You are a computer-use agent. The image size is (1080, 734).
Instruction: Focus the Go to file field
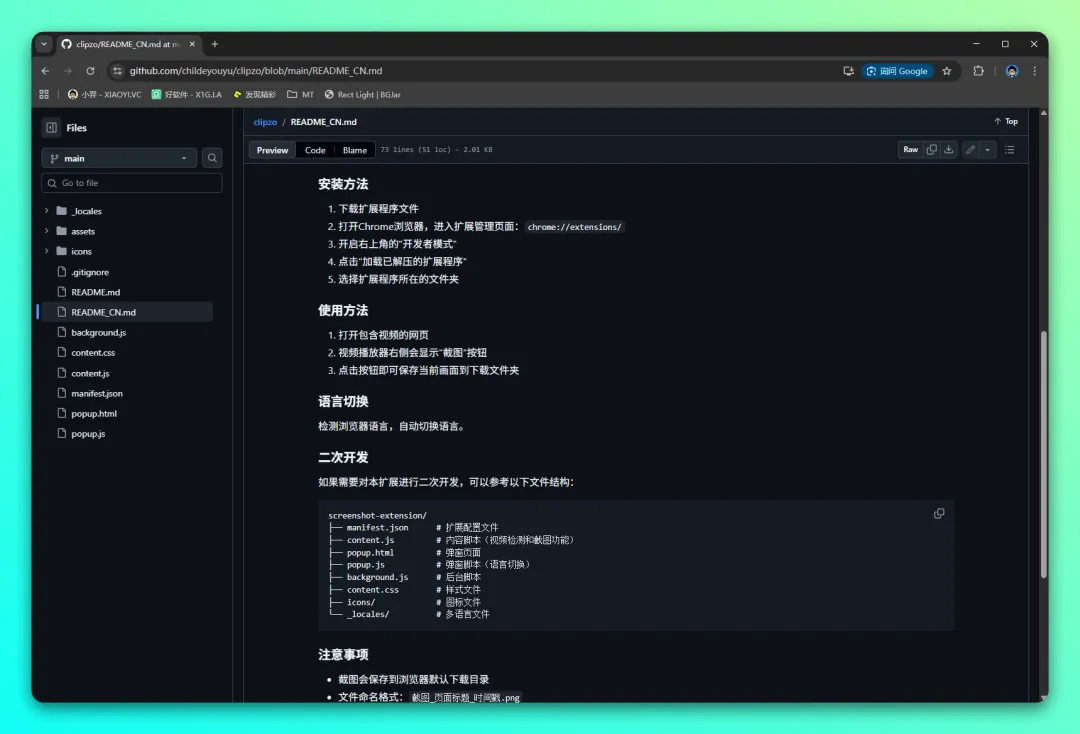point(132,183)
